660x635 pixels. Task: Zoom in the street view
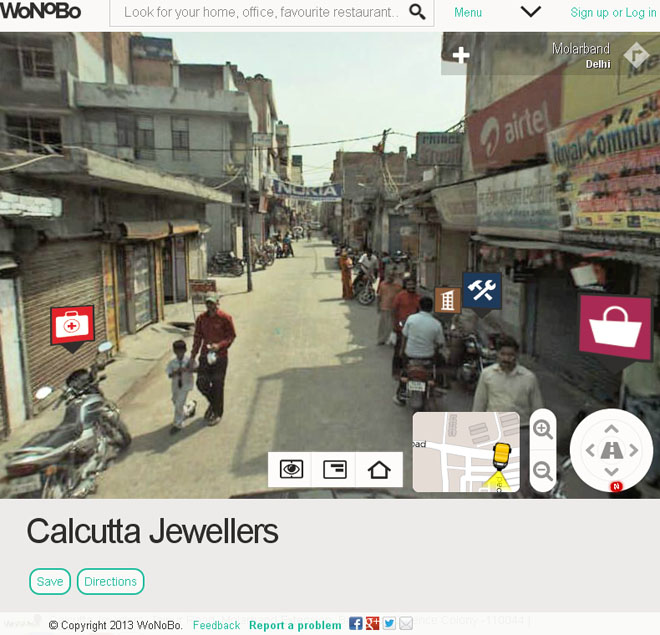[543, 429]
